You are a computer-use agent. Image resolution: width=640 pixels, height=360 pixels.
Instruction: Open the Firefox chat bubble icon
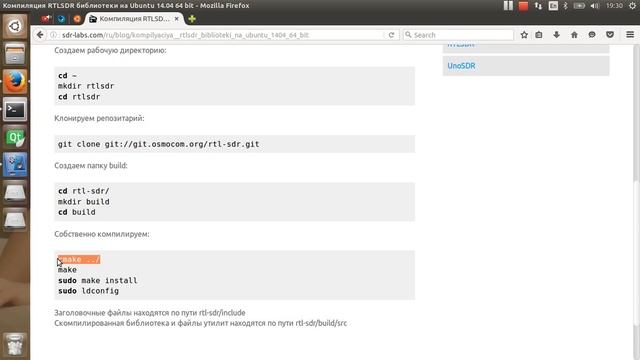(x=592, y=35)
